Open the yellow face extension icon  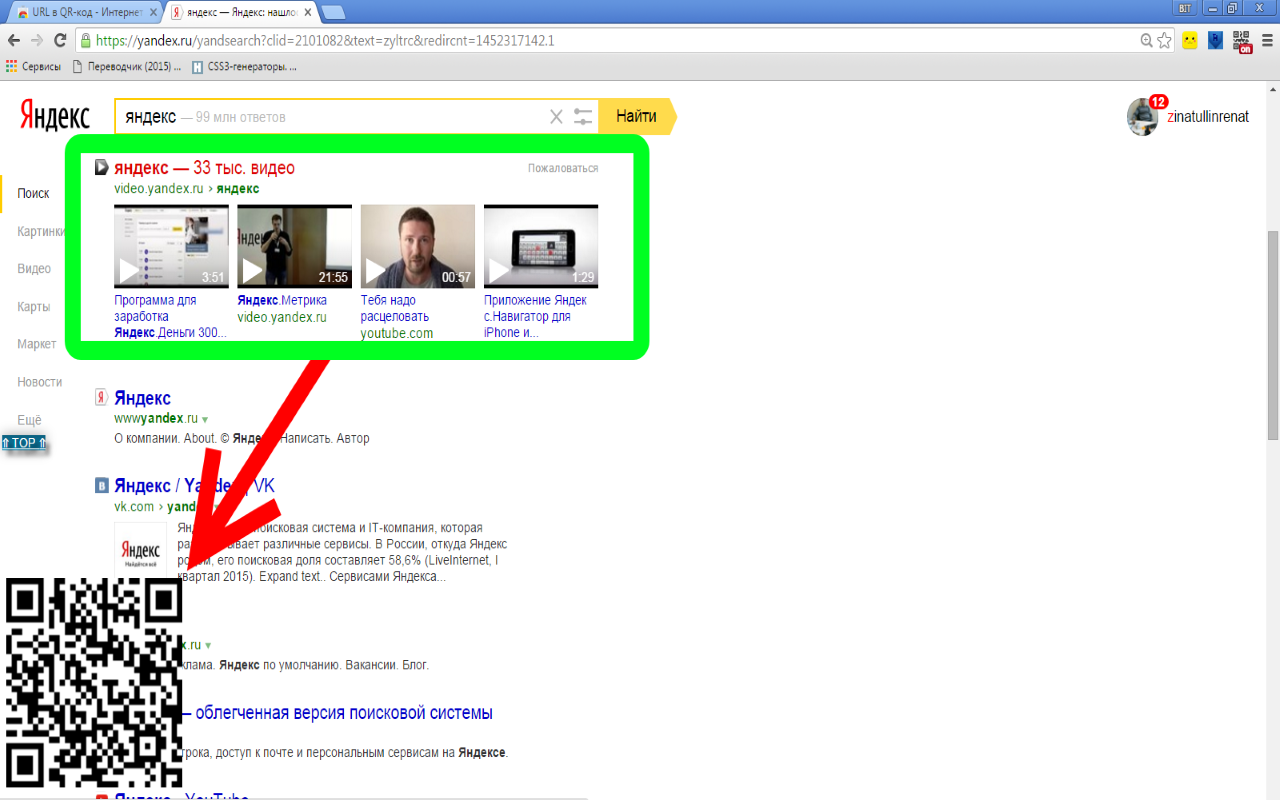click(1190, 41)
